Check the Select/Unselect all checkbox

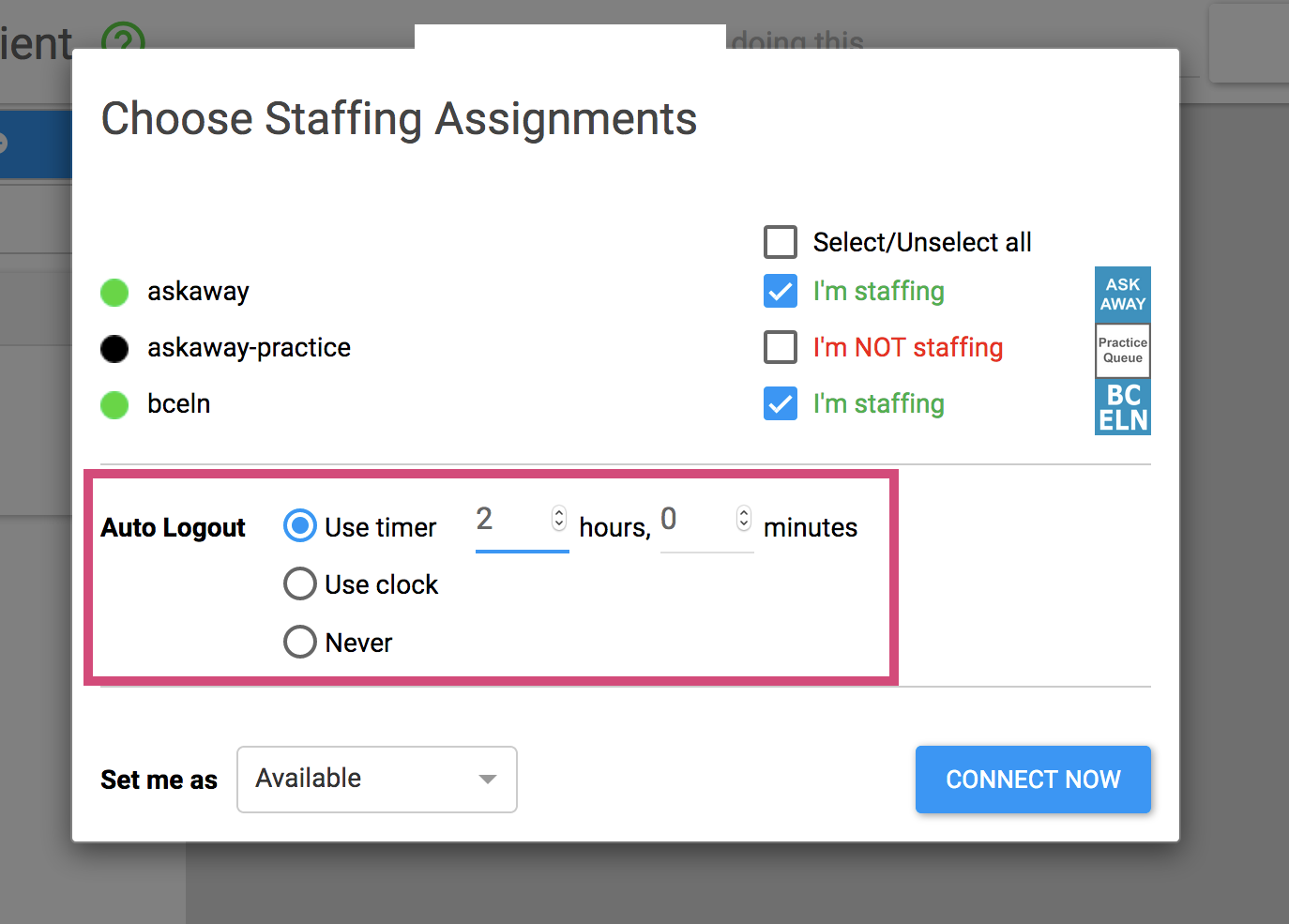click(x=781, y=242)
